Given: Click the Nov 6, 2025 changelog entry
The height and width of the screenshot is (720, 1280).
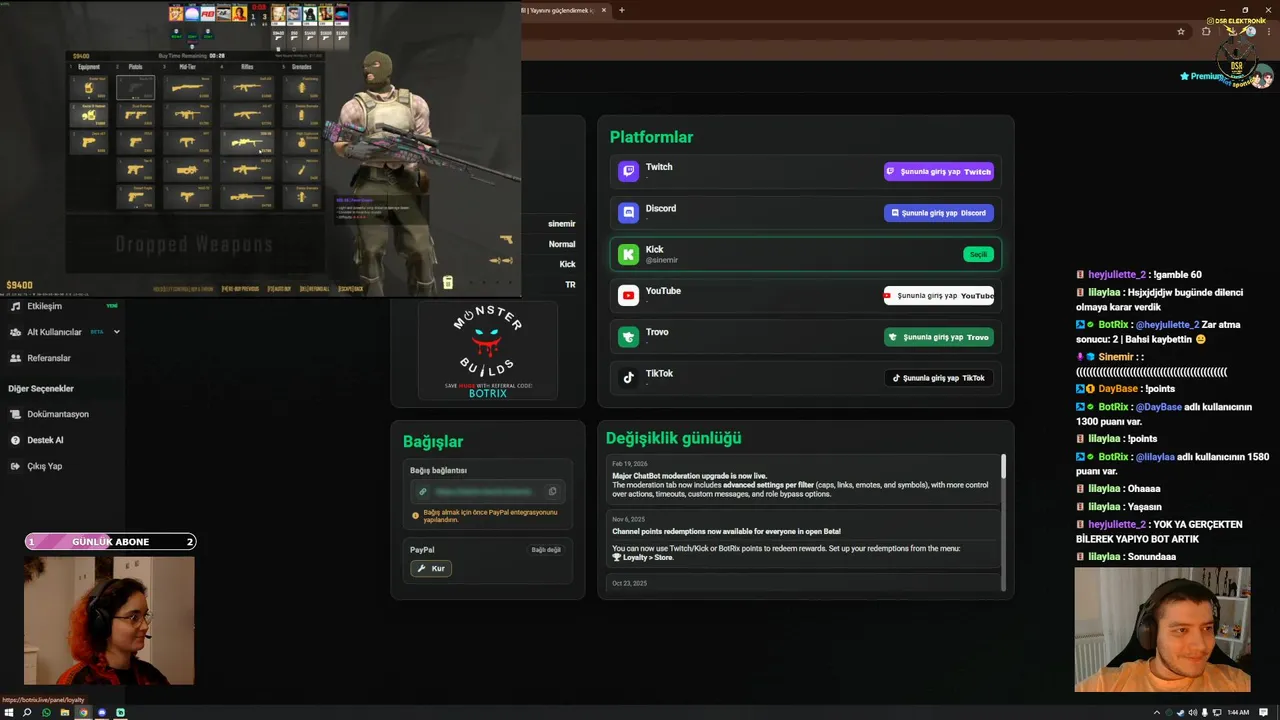Looking at the screenshot, I should point(803,538).
